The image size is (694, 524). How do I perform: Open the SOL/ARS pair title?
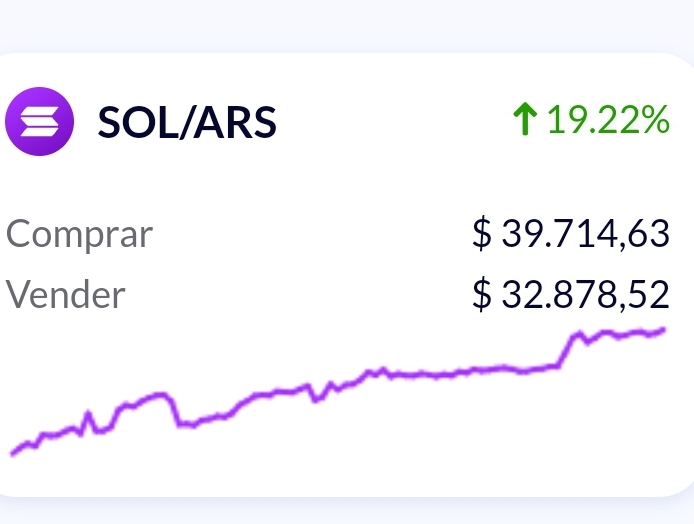coord(187,122)
